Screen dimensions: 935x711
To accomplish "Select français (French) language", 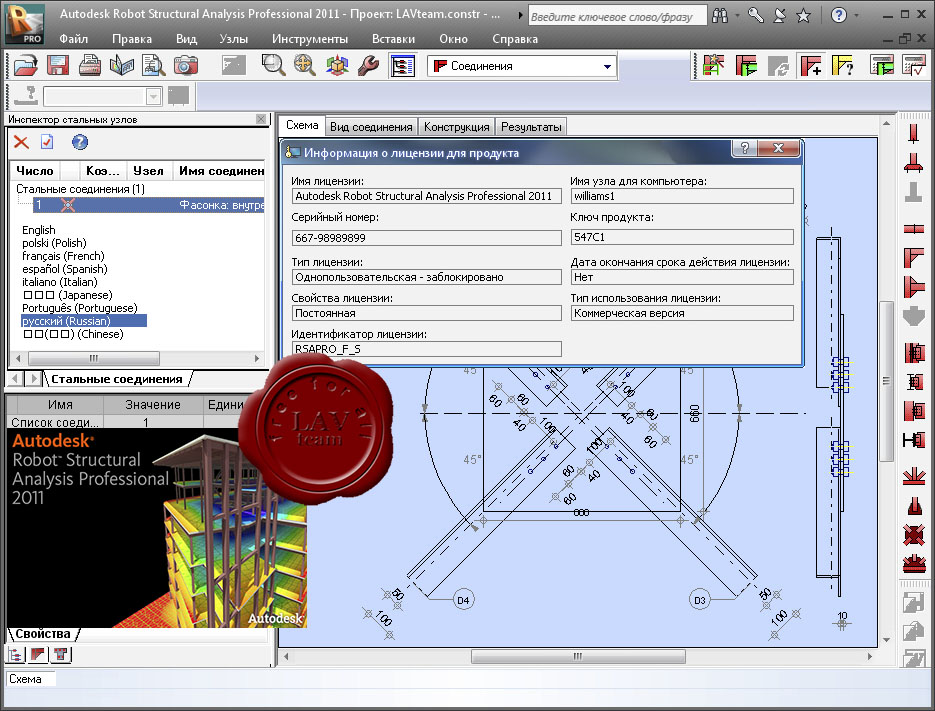I will coord(63,256).
